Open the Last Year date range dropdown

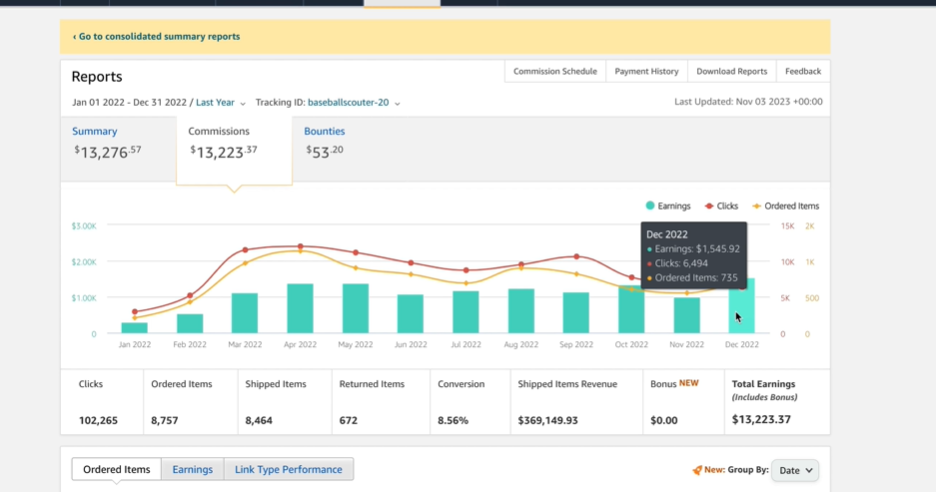click(x=215, y=103)
